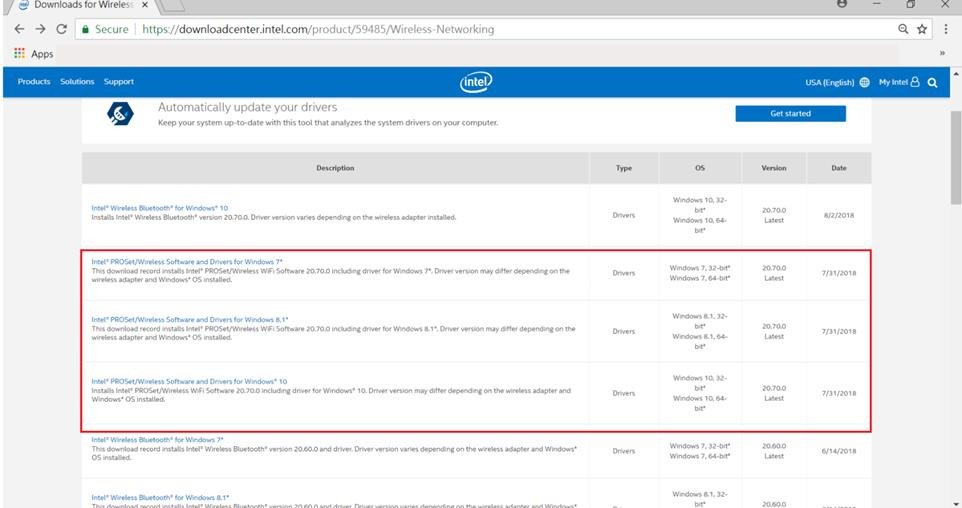Reload the page with refresh icon
Viewport: 962px width, 508px height.
[x=61, y=29]
